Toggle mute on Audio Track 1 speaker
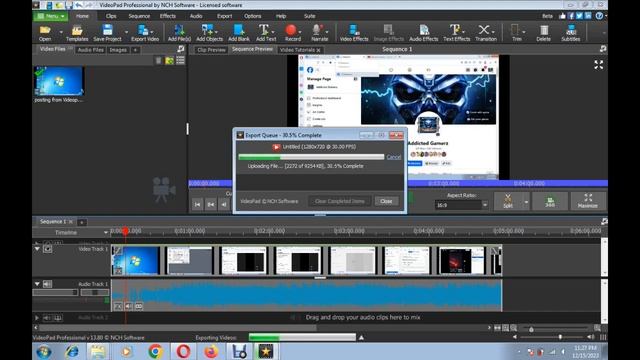Viewport: 640px width, 360px height. coord(47,284)
